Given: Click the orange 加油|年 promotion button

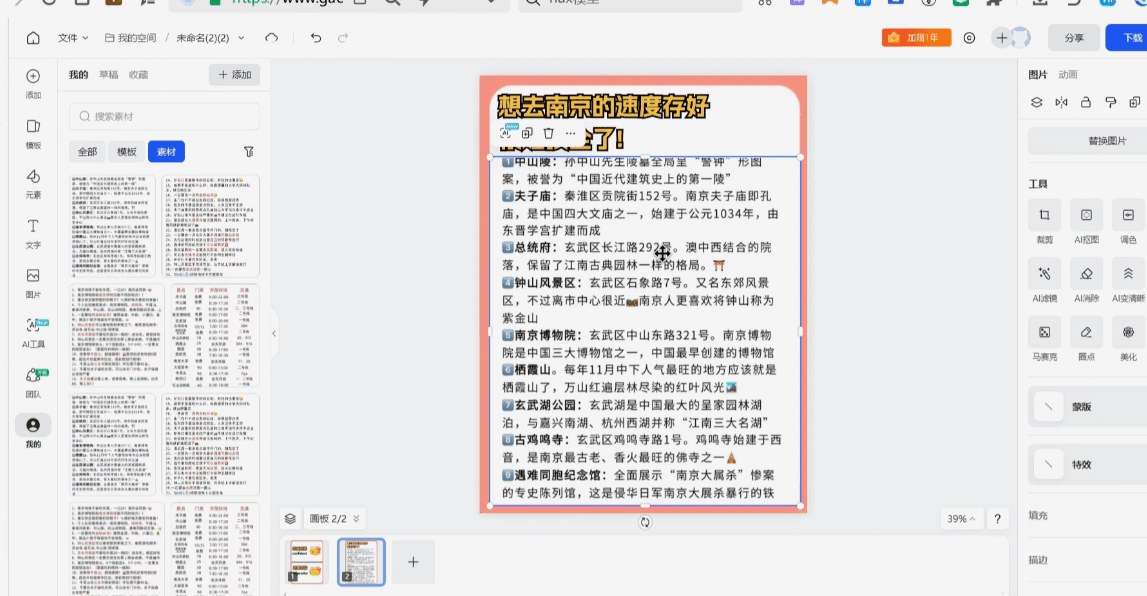Looking at the screenshot, I should coord(917,38).
